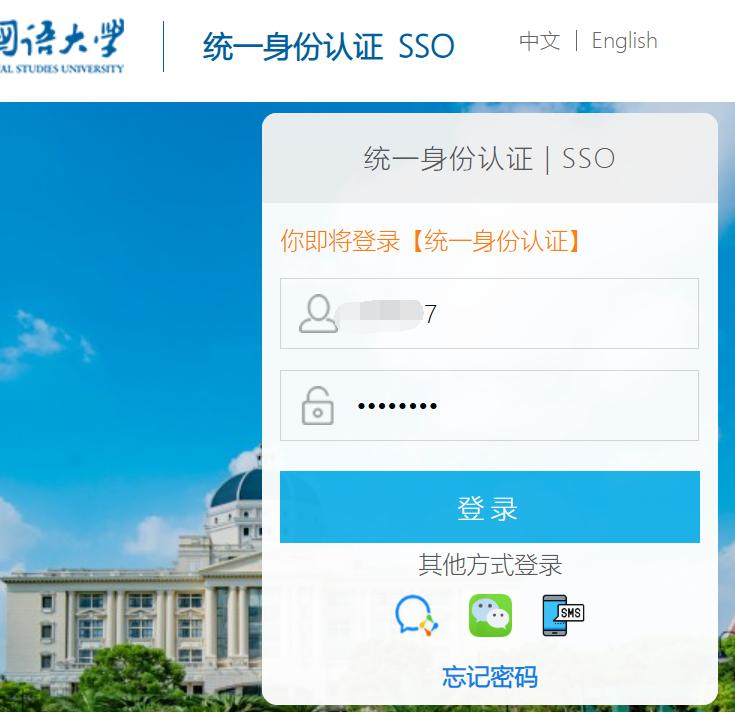The image size is (735, 712).
Task: Click the blue 登录 button
Action: (489, 507)
